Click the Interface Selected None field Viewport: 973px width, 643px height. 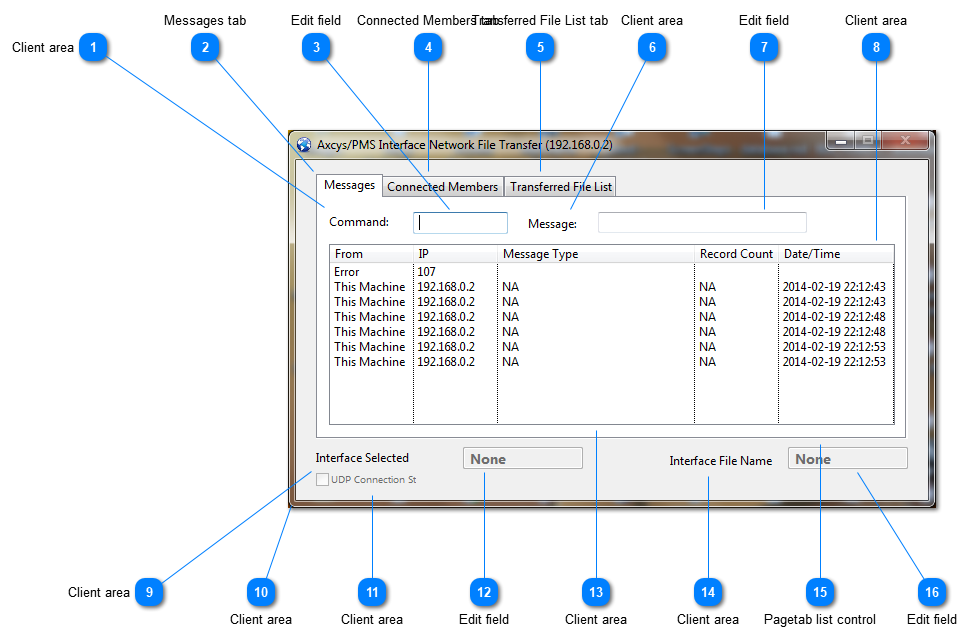click(x=522, y=459)
